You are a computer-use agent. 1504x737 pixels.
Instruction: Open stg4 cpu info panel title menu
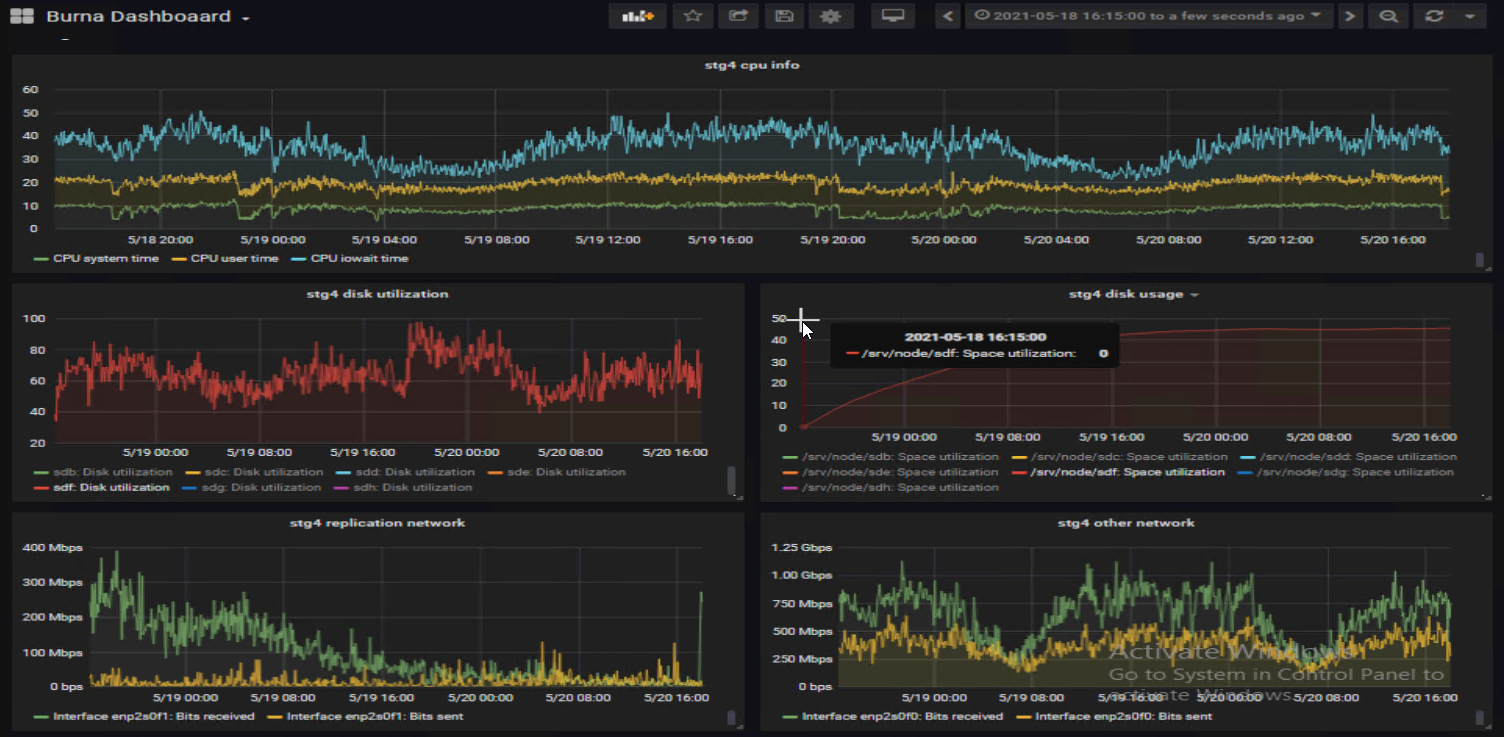751,65
